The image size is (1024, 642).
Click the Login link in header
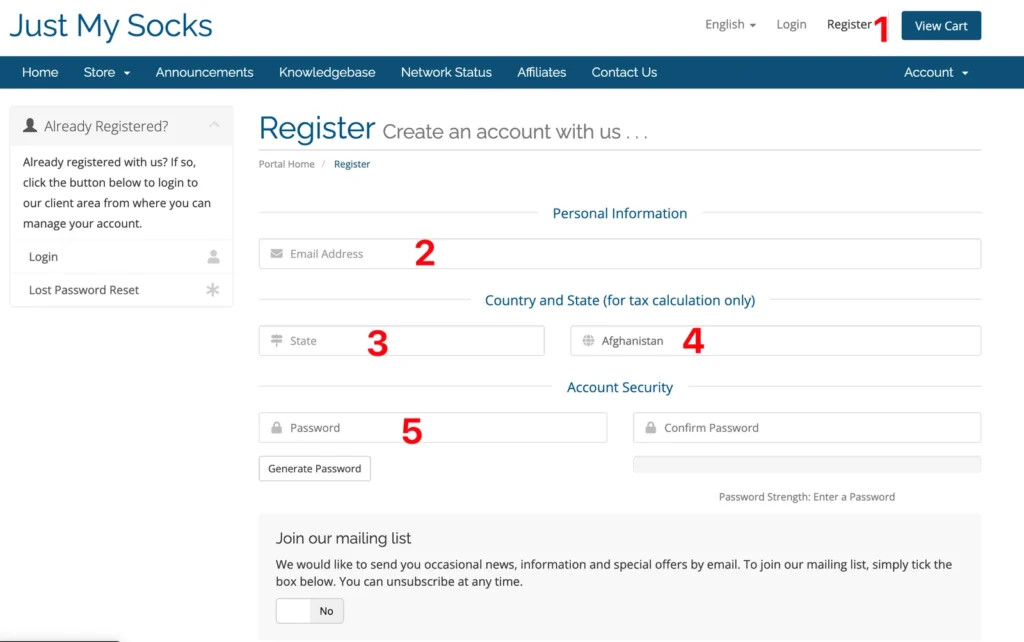point(791,25)
